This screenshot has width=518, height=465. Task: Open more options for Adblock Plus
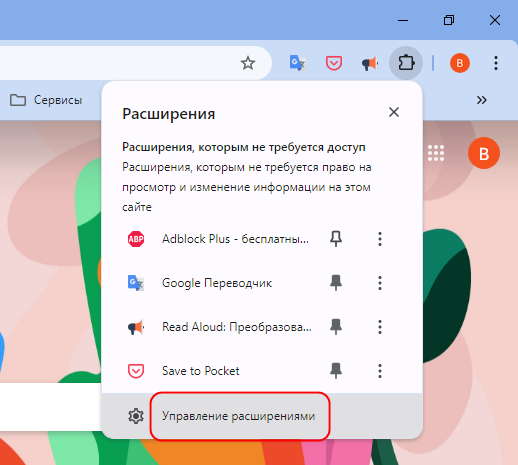coord(380,239)
